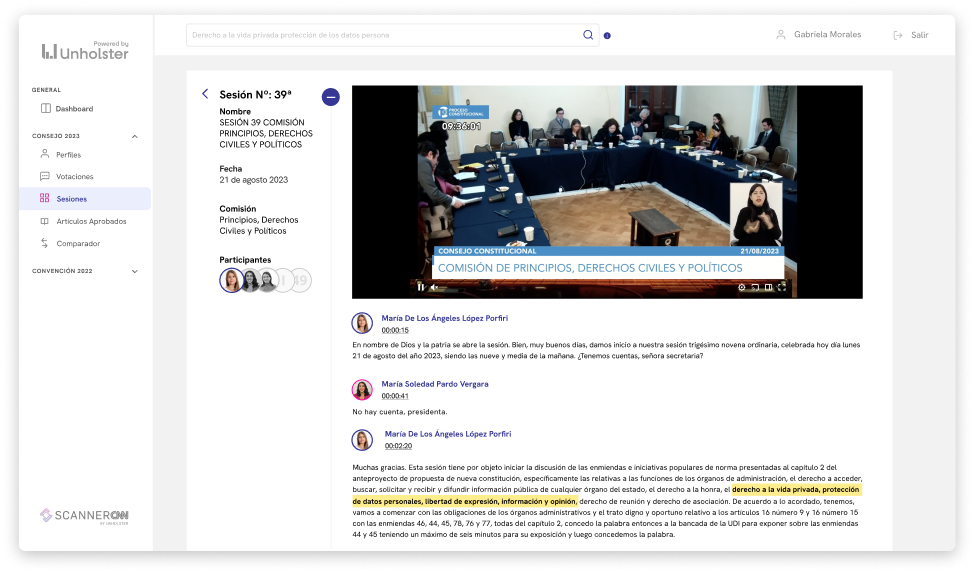Open video settings gear
The image size is (974, 573).
pos(742,287)
